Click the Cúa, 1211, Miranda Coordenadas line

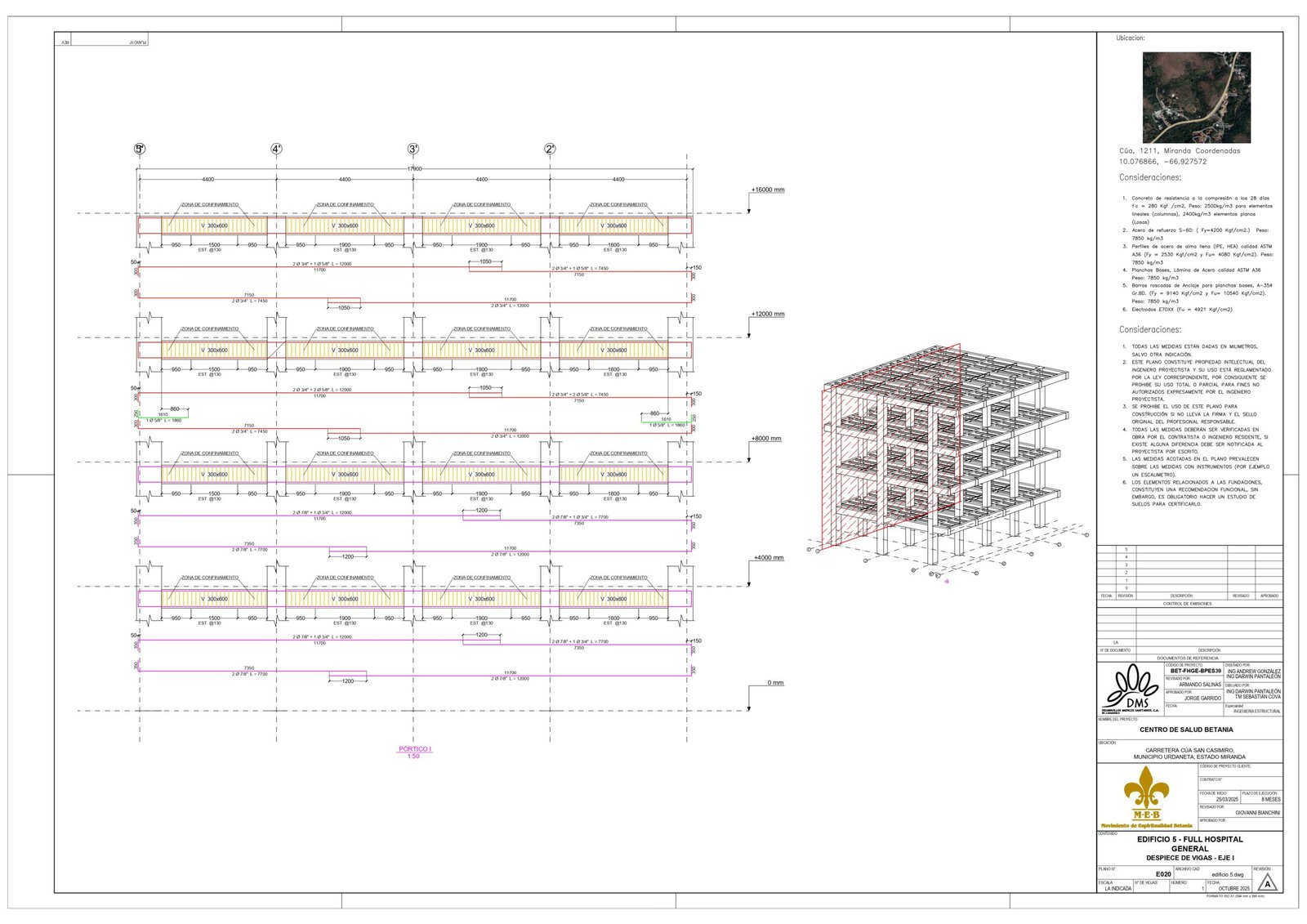(1180, 151)
